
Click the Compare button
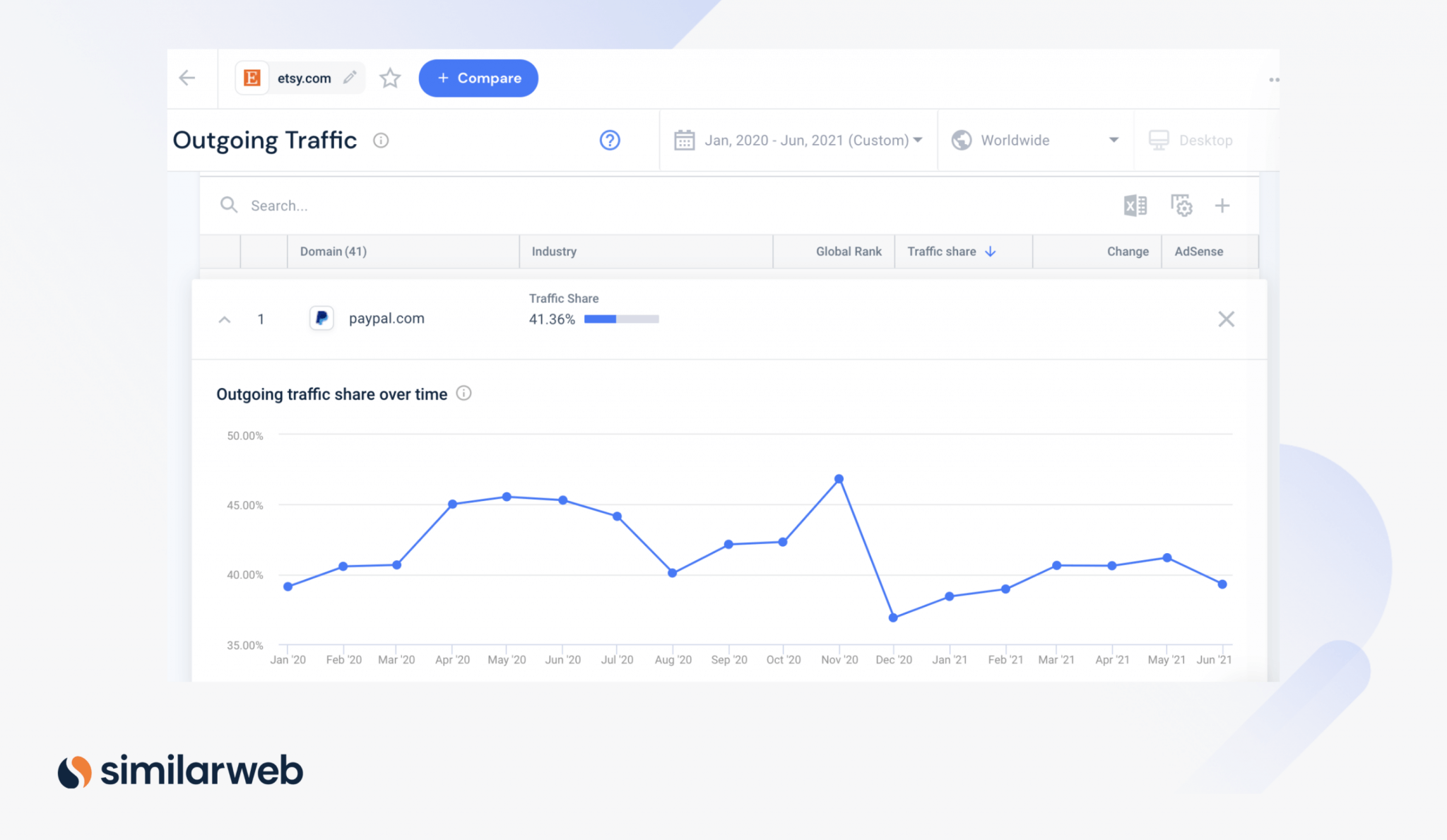[x=478, y=78]
